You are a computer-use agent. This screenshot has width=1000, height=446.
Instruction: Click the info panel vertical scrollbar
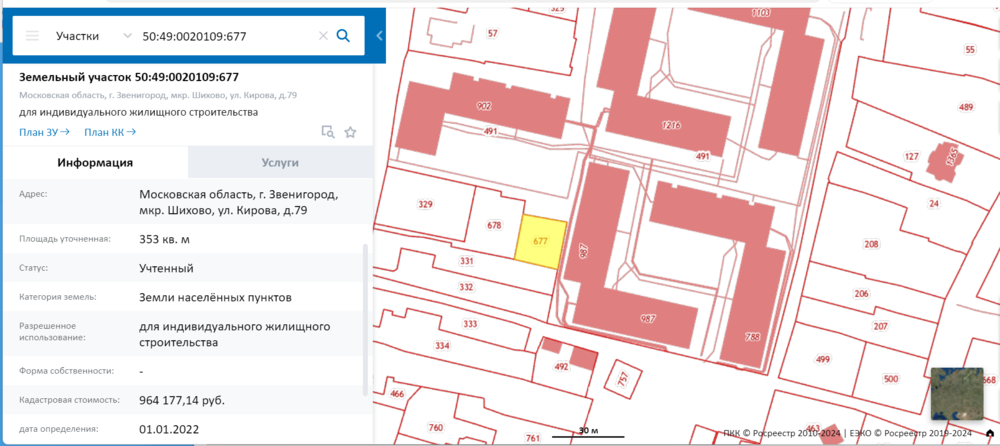click(365, 319)
